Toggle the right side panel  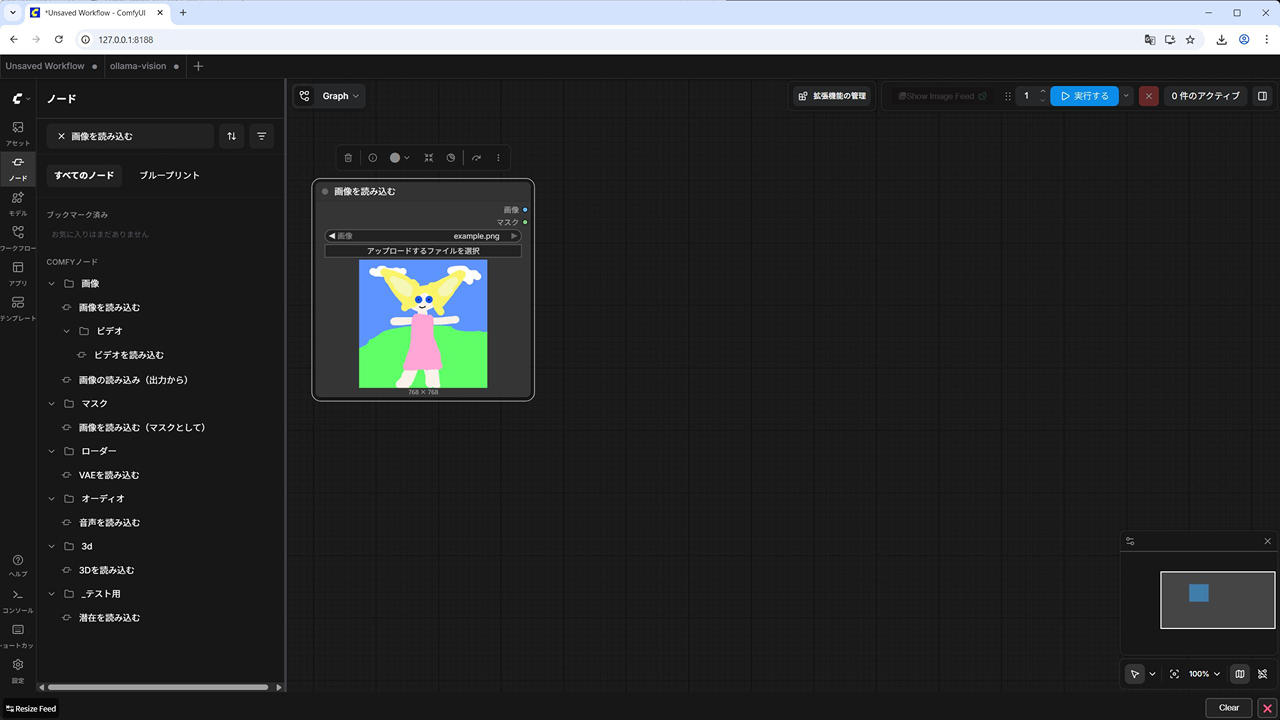[x=1262, y=96]
